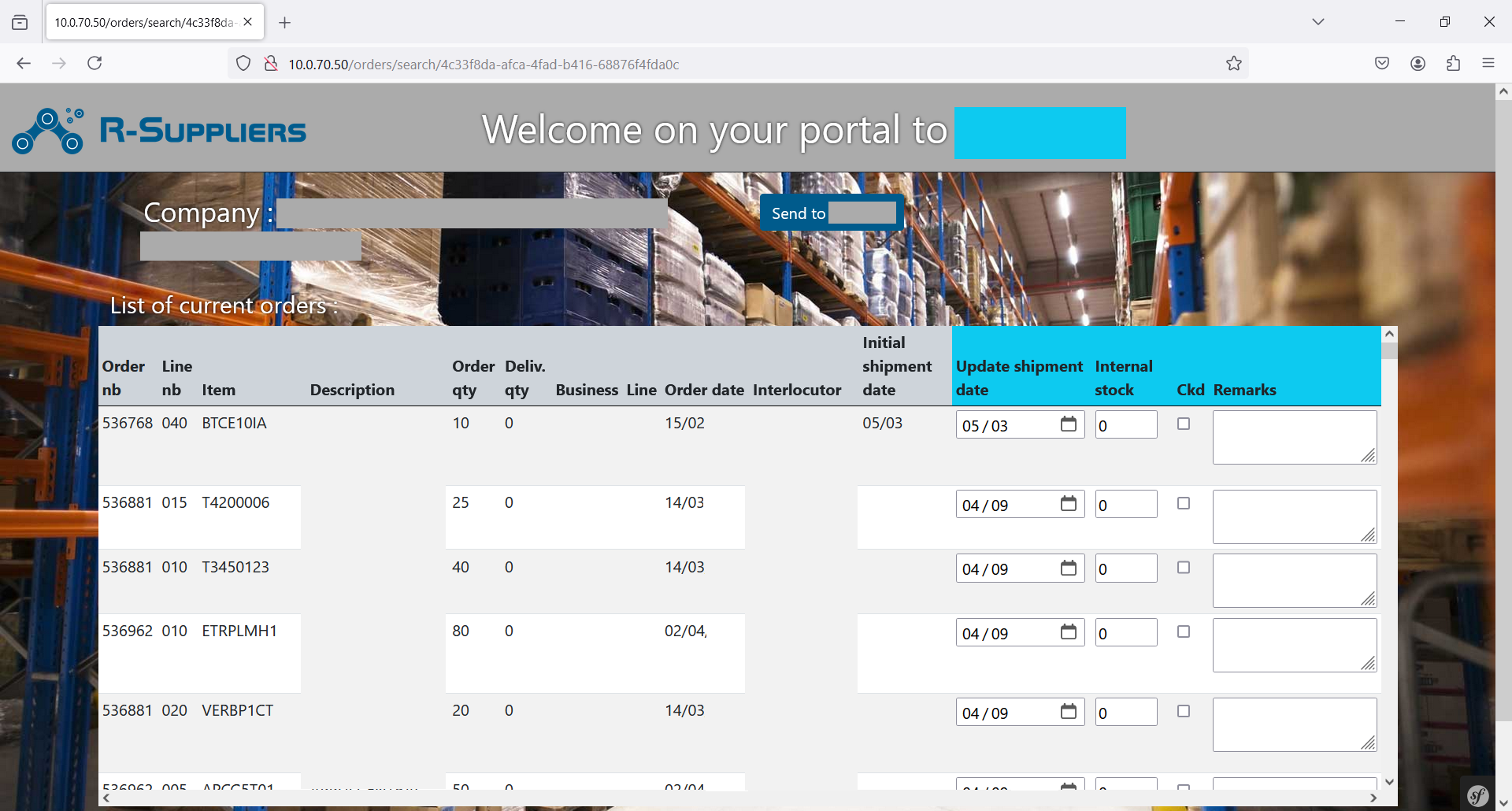Open calendar picker for order 536768
The image size is (1512, 811).
point(1068,424)
